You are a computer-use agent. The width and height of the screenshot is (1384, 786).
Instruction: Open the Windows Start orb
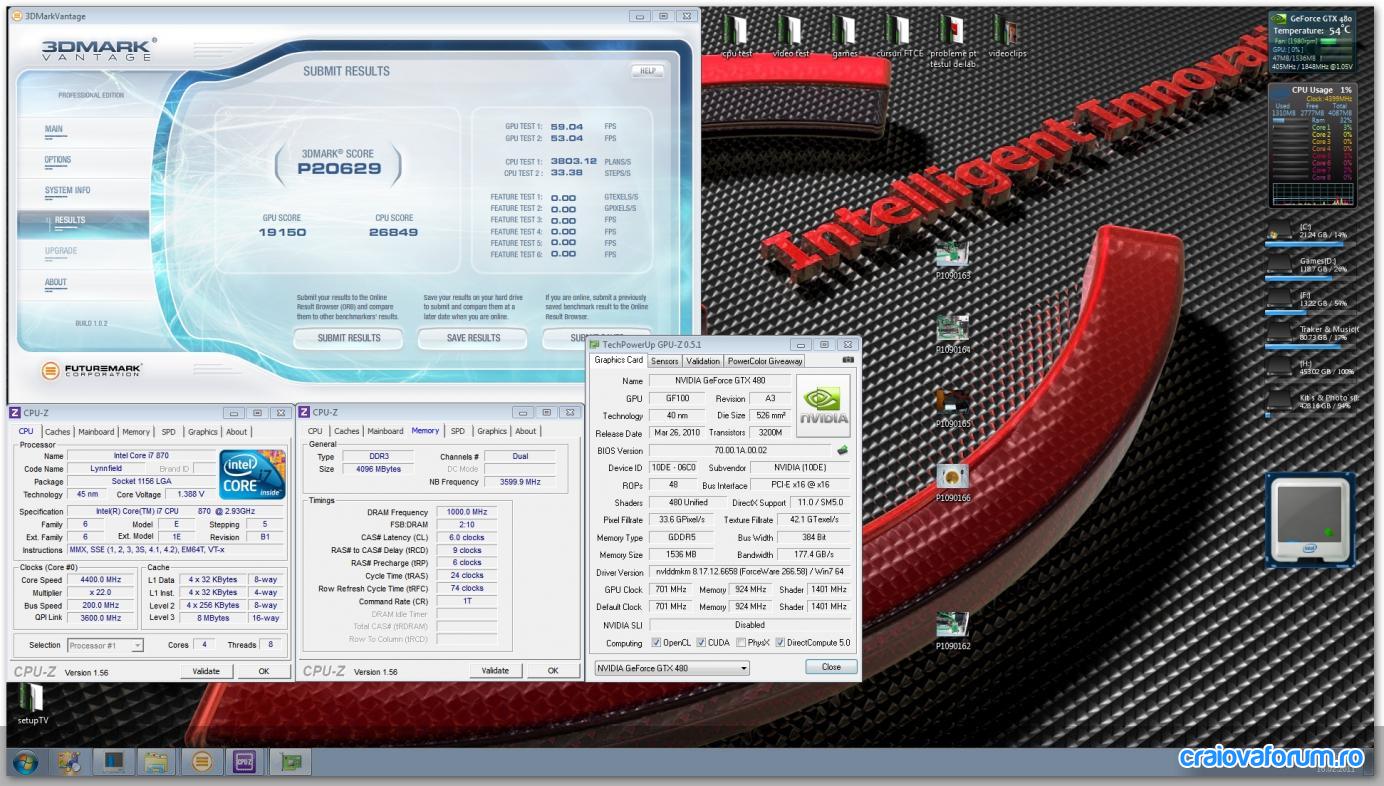point(26,763)
